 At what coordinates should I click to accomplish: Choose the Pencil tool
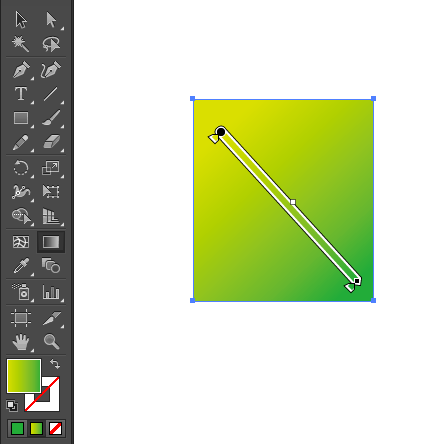tap(21, 143)
